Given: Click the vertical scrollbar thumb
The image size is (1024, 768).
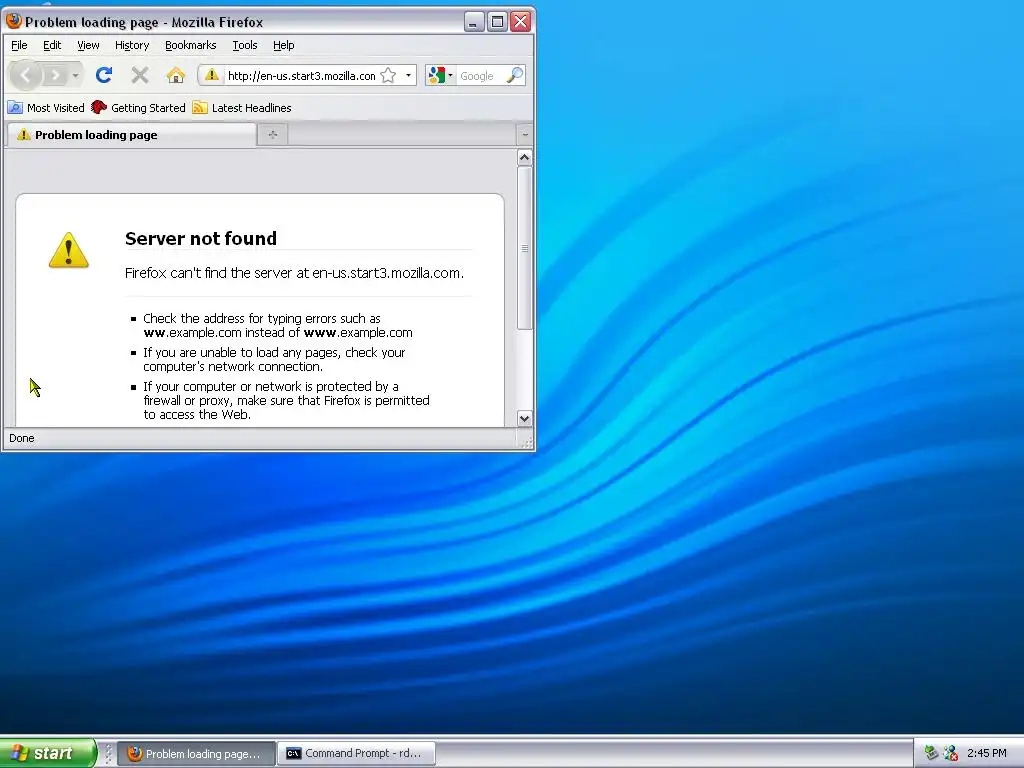Looking at the screenshot, I should [x=524, y=248].
